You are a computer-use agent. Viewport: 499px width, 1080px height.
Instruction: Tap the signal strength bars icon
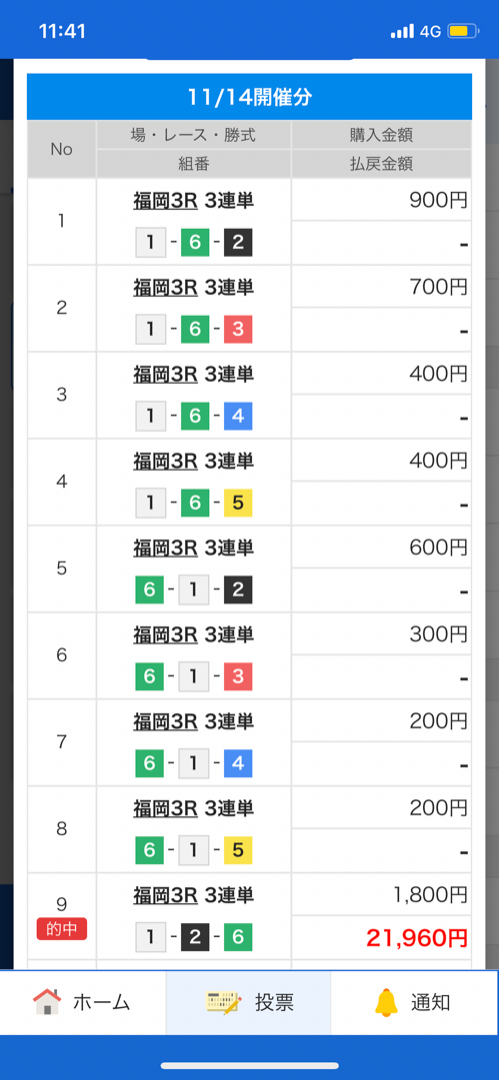(x=402, y=32)
